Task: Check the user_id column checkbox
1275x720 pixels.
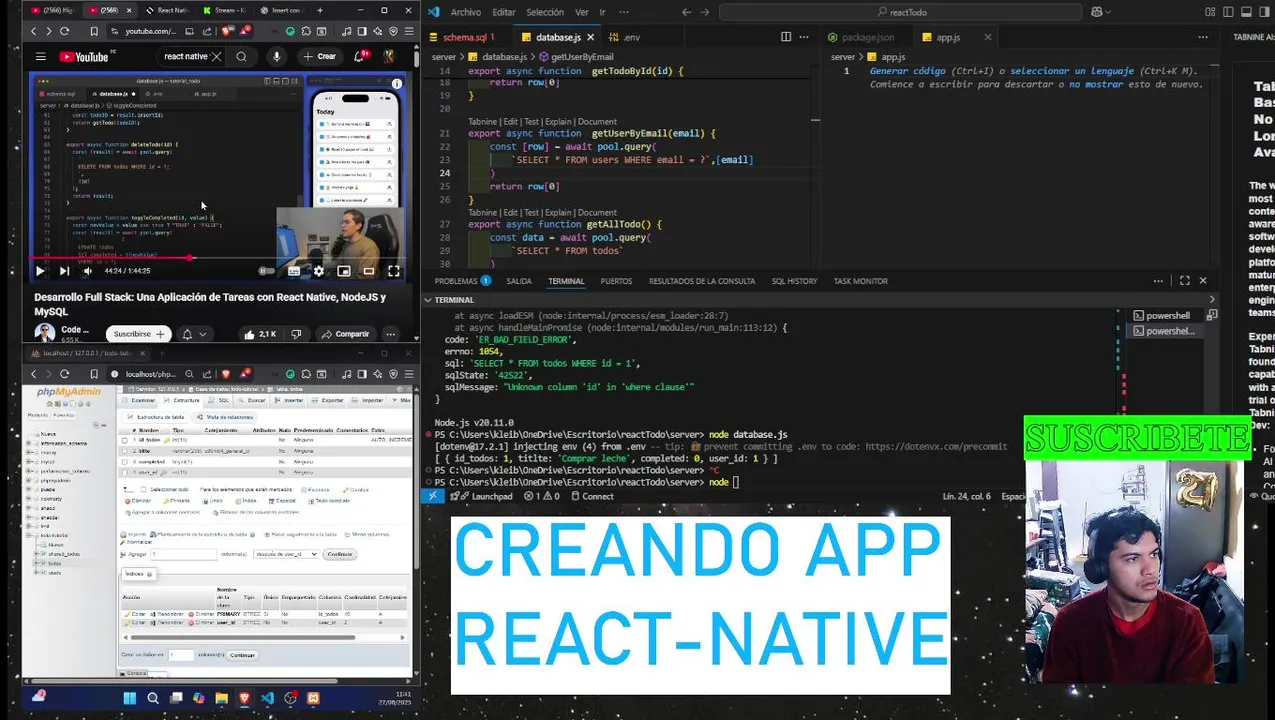Action: 124,473
